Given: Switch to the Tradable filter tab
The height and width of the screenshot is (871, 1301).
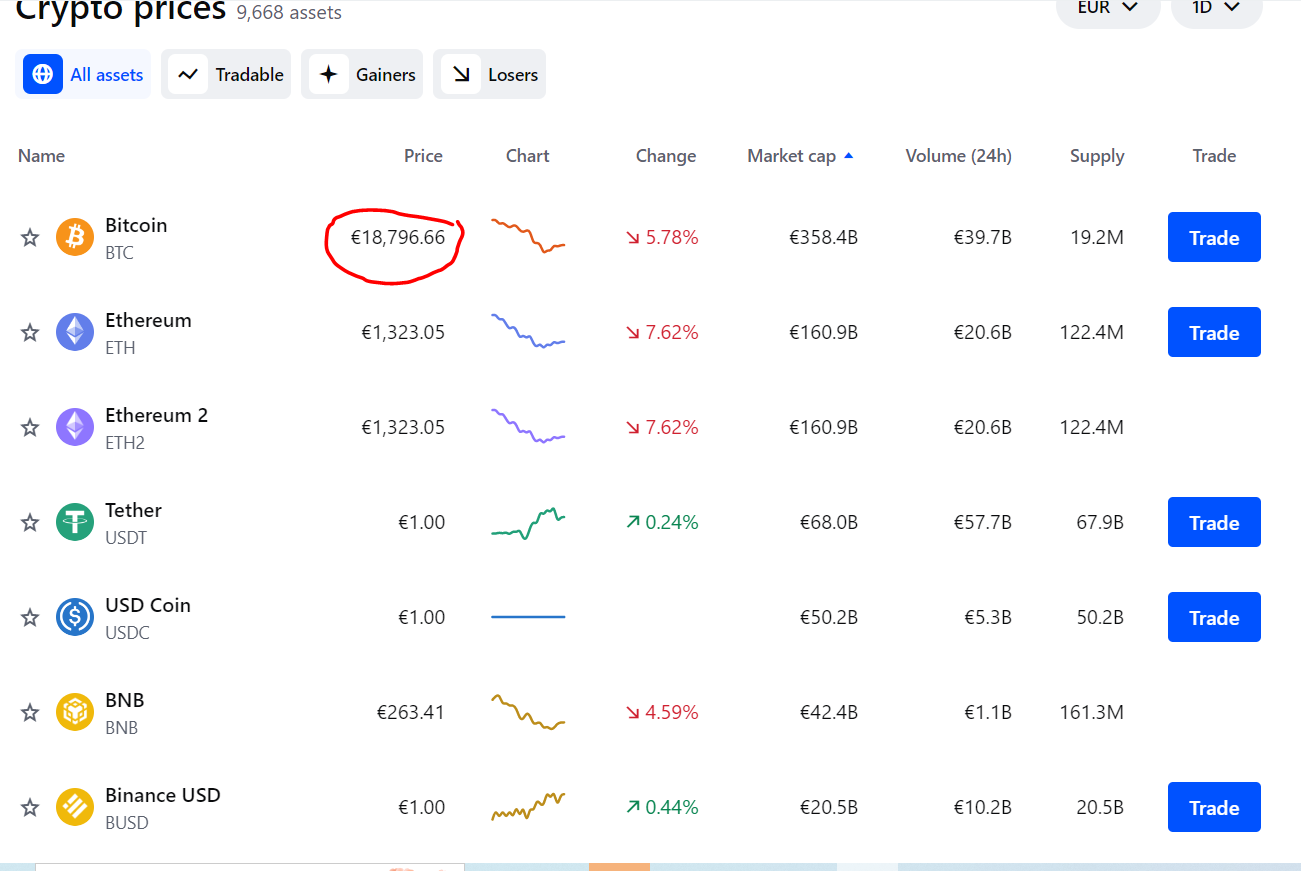Looking at the screenshot, I should (x=226, y=74).
